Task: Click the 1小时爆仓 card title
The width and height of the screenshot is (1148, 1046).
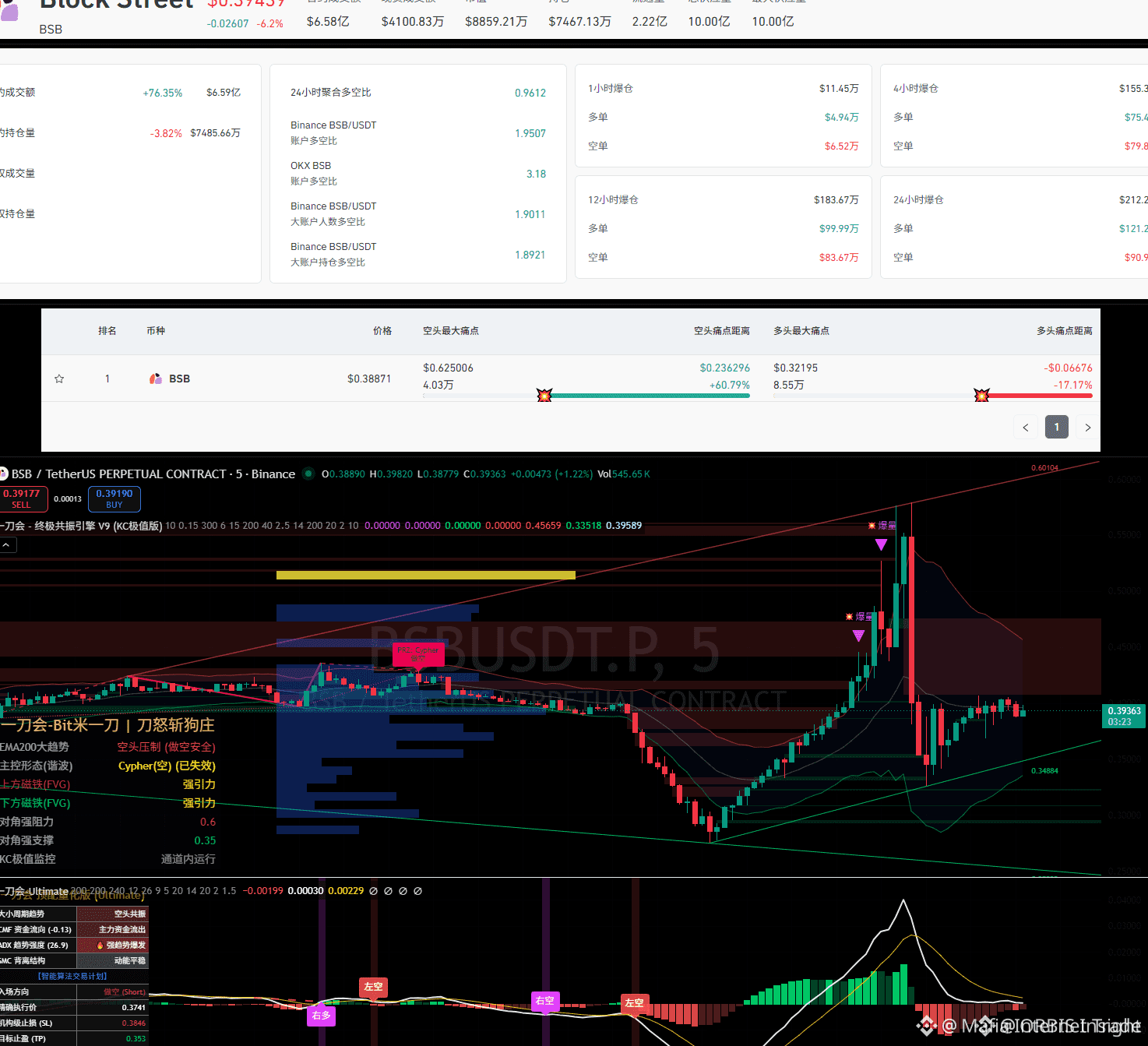Action: click(611, 89)
